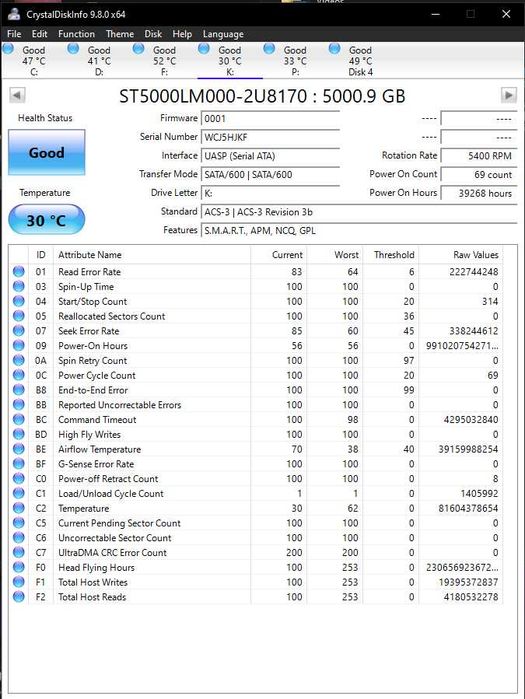Click the status icon for Current Pending Sector Count
The width and height of the screenshot is (525, 699).
click(x=19, y=522)
